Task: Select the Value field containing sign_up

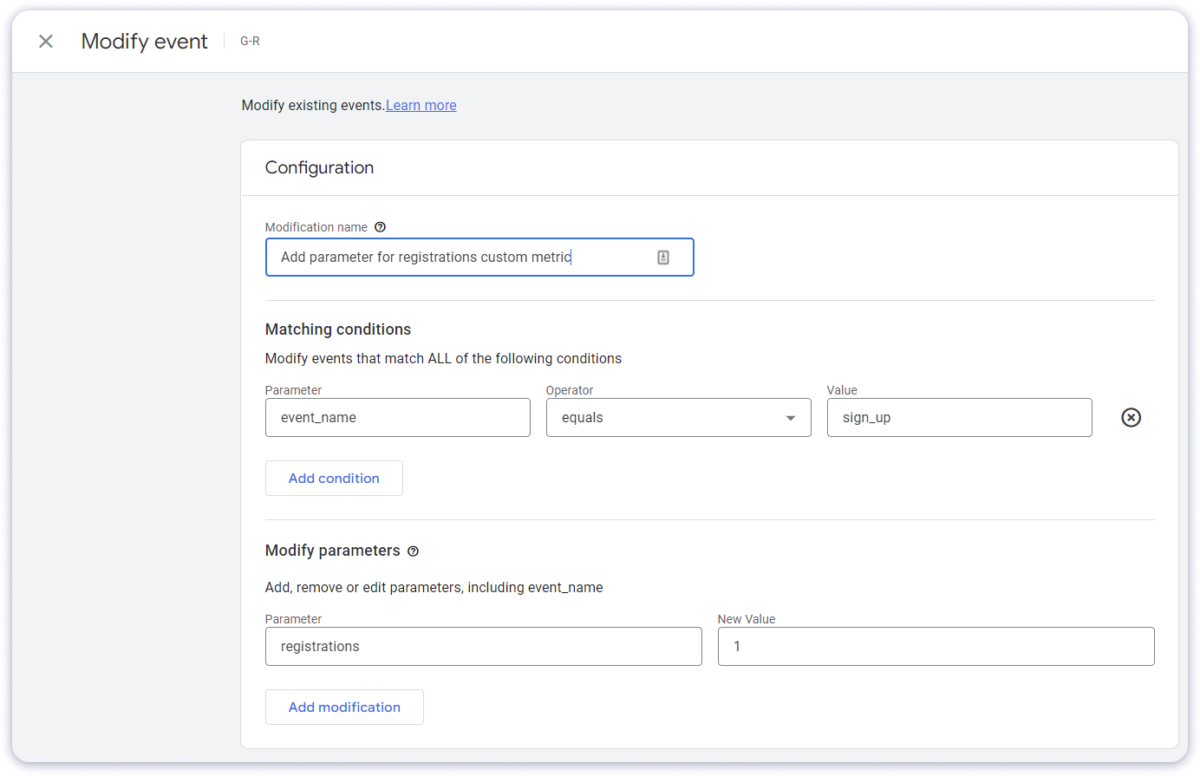Action: point(958,417)
